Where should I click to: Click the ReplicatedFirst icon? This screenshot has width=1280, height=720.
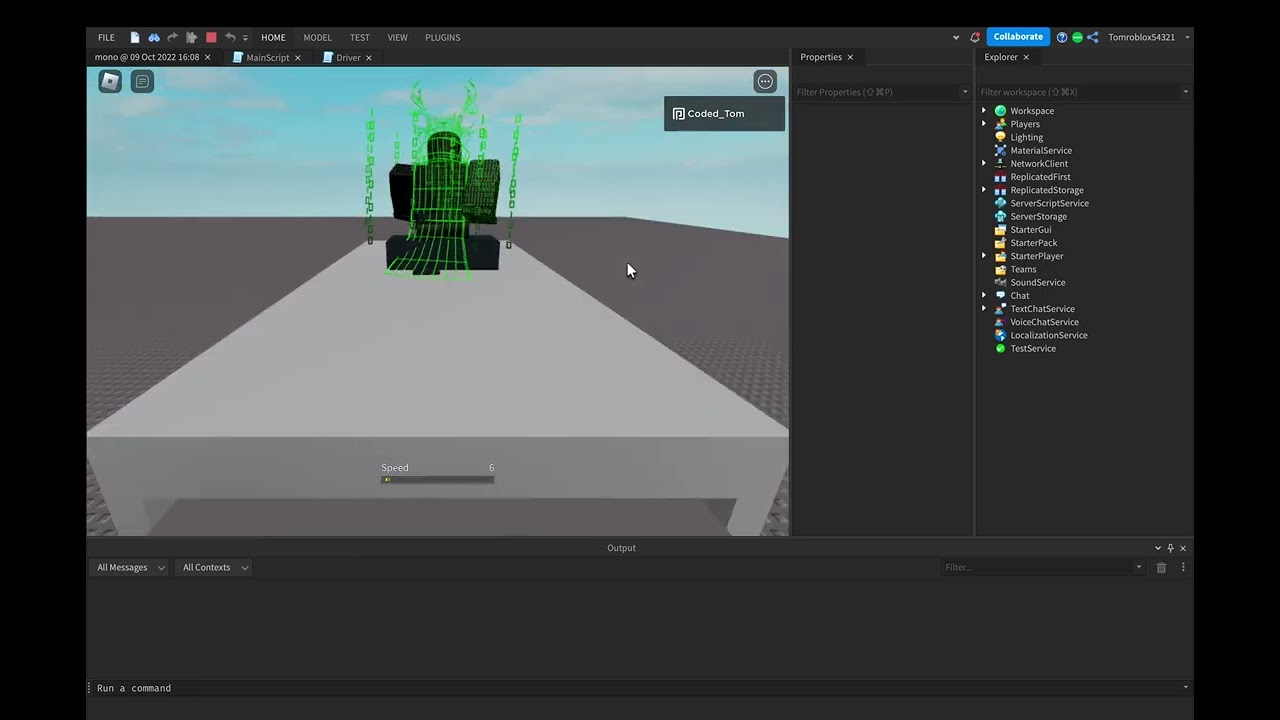pyautogui.click(x=1000, y=177)
